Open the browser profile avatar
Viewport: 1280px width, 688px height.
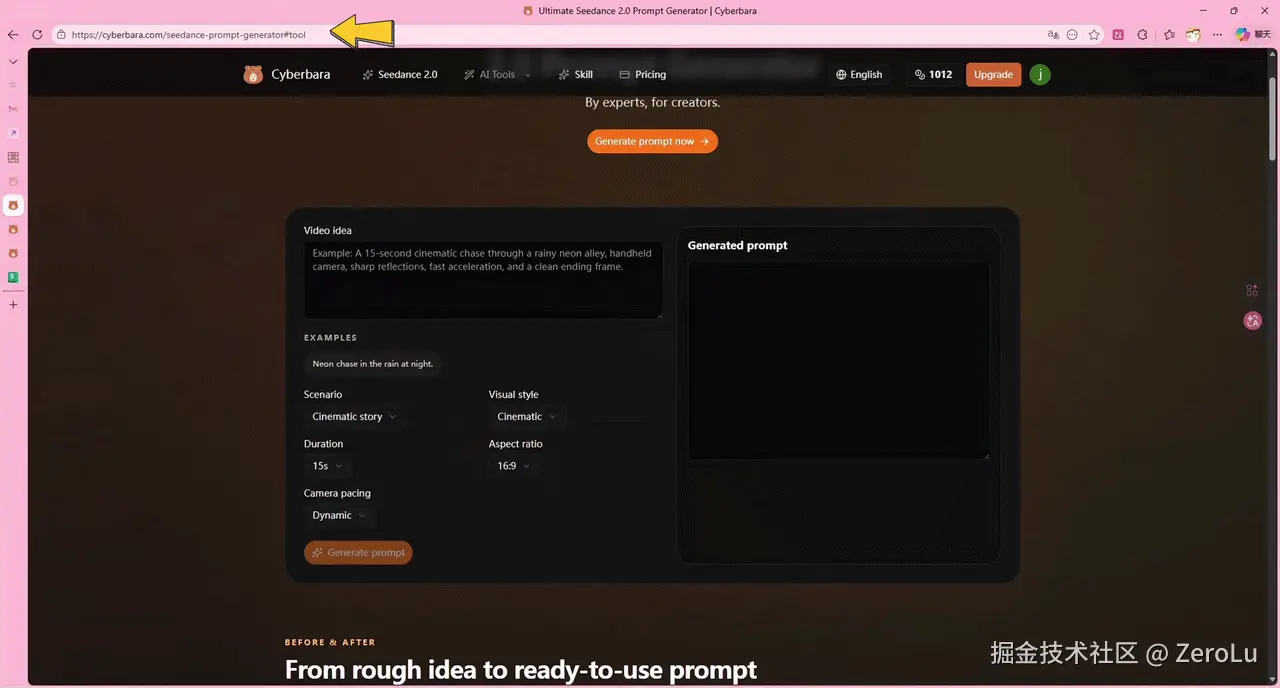pyautogui.click(x=1193, y=34)
